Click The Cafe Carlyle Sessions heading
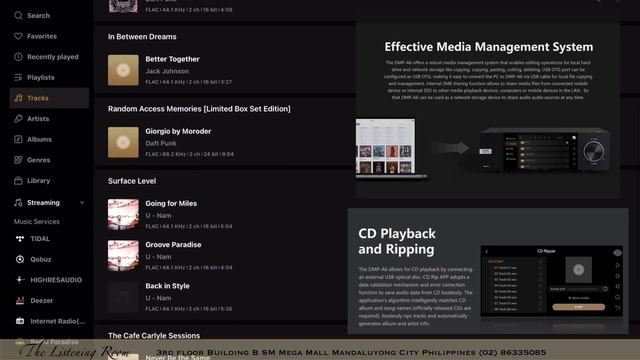This screenshot has height=360, width=640. point(154,336)
